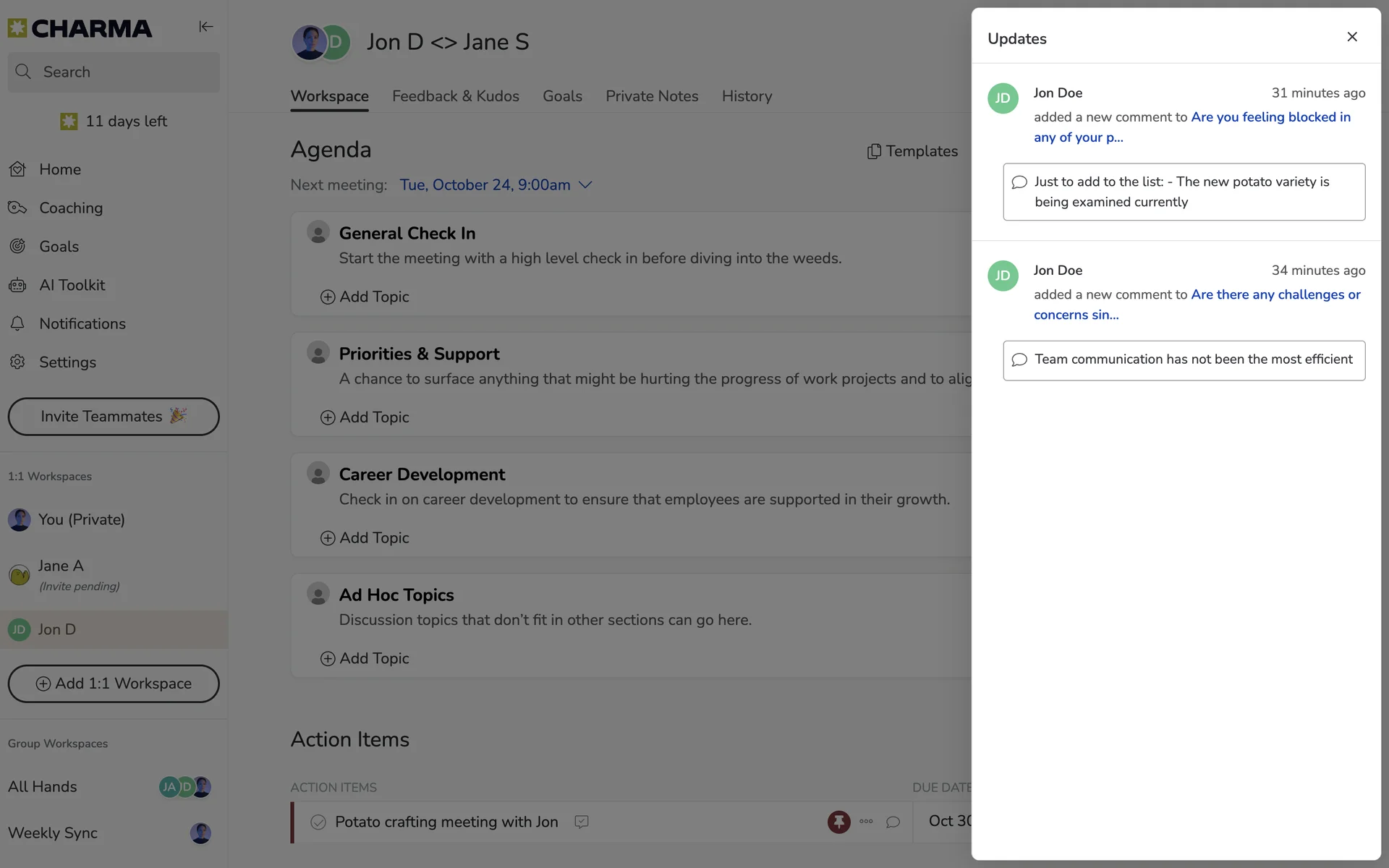Click Add 1:1 Workspace button

[114, 684]
